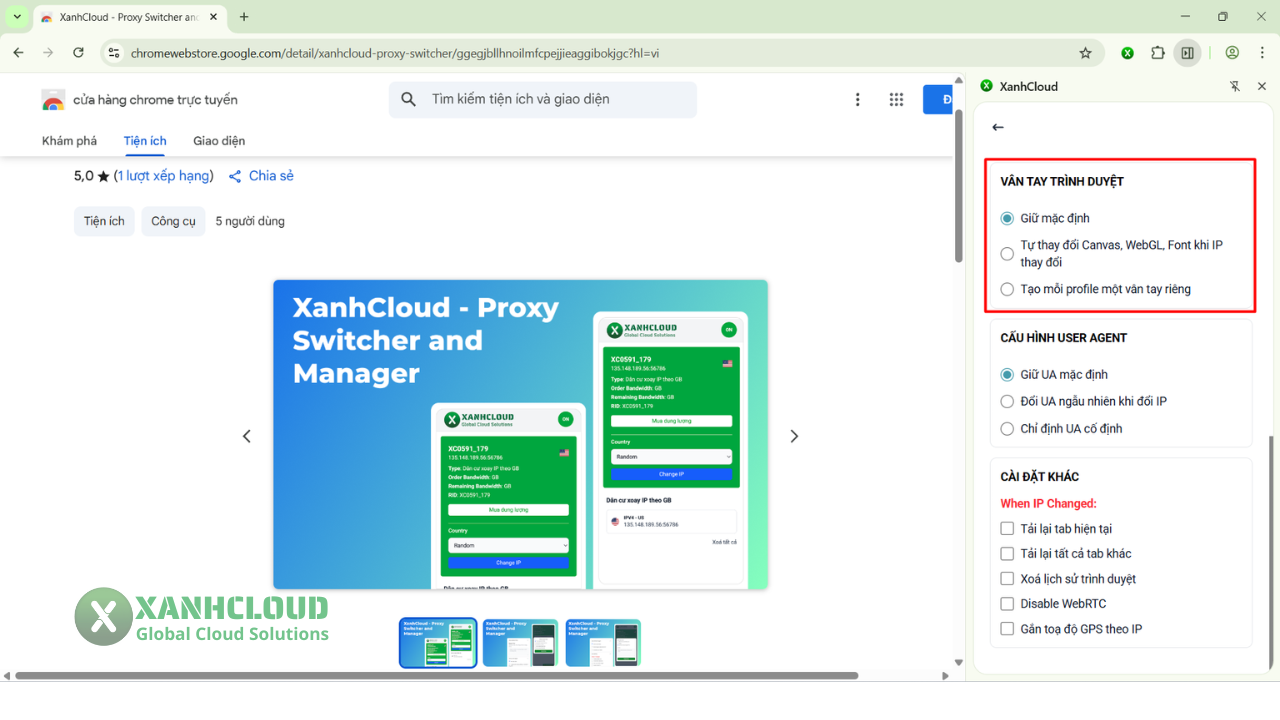This screenshot has height=720, width=1280.
Task: Click the horizontal scrollbar's right arrow
Action: pyautogui.click(x=946, y=676)
